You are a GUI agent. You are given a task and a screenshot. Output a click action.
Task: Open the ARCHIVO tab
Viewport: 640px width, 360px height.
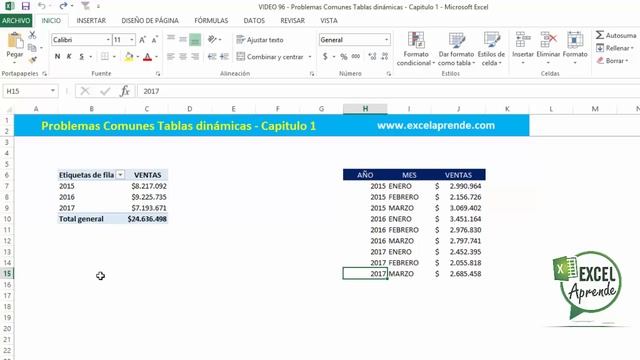(x=16, y=20)
